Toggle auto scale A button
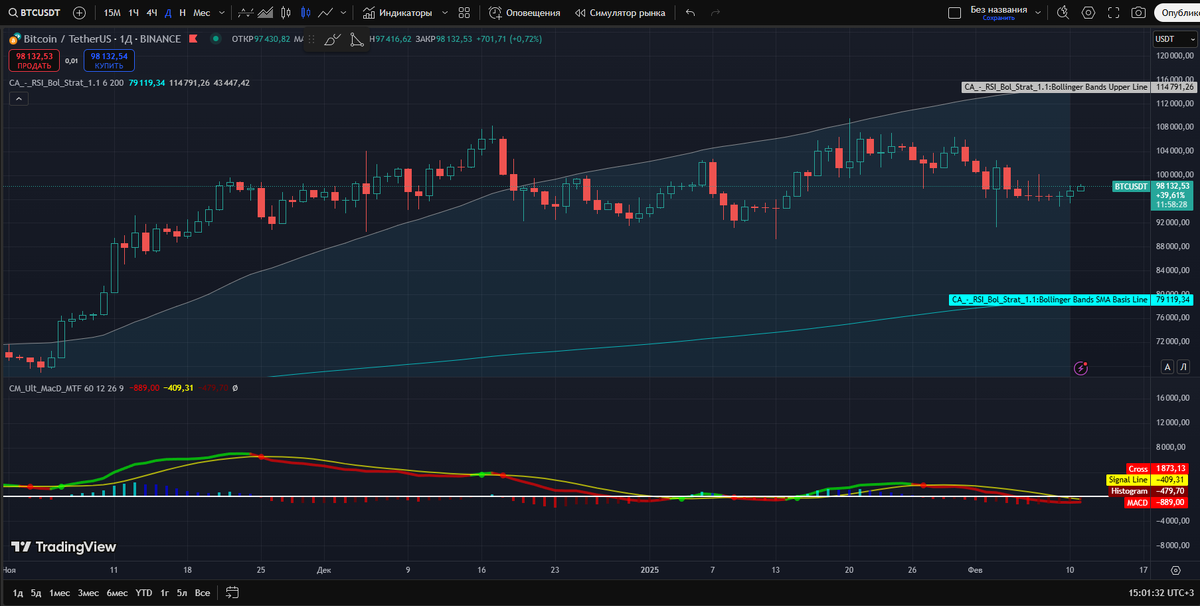The width and height of the screenshot is (1200, 606). [x=1167, y=368]
